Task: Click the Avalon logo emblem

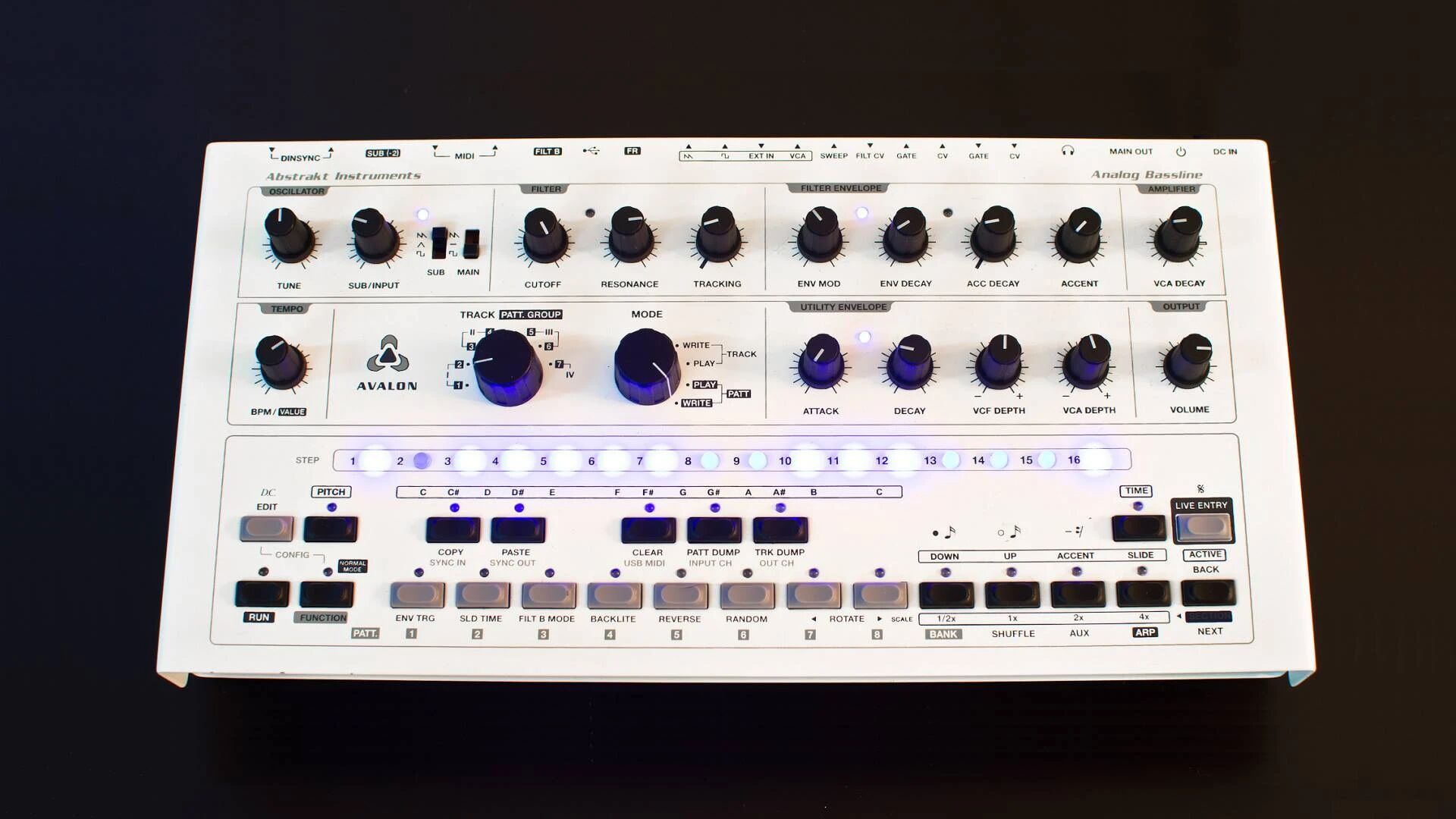Action: tap(388, 354)
